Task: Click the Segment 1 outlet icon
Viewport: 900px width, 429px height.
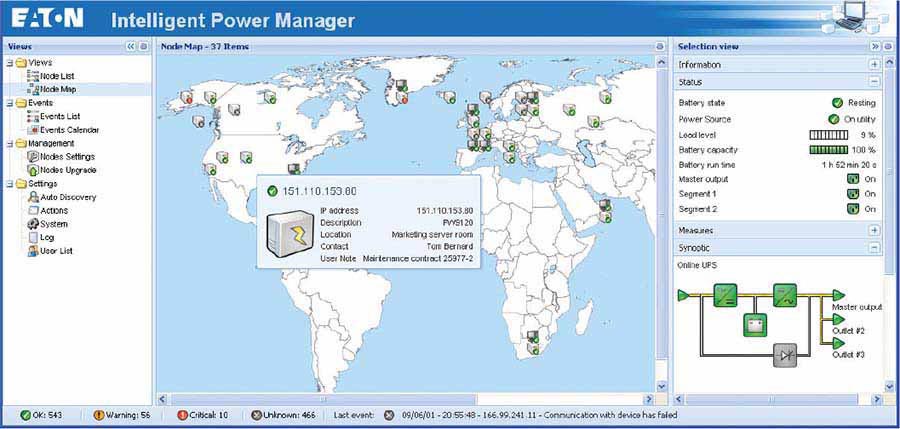Action: tap(853, 194)
